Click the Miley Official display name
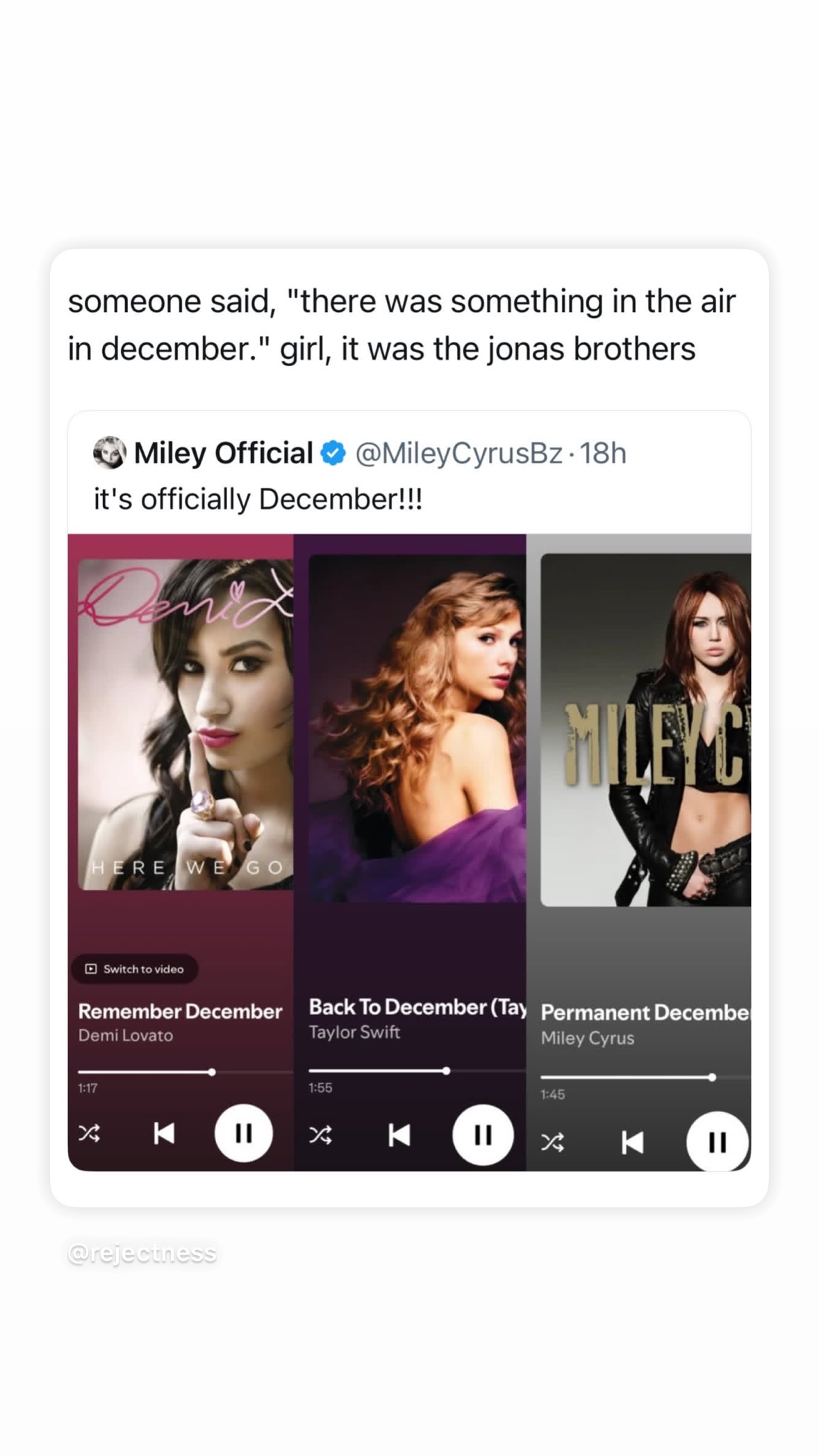Image resolution: width=819 pixels, height=1456 pixels. 223,453
